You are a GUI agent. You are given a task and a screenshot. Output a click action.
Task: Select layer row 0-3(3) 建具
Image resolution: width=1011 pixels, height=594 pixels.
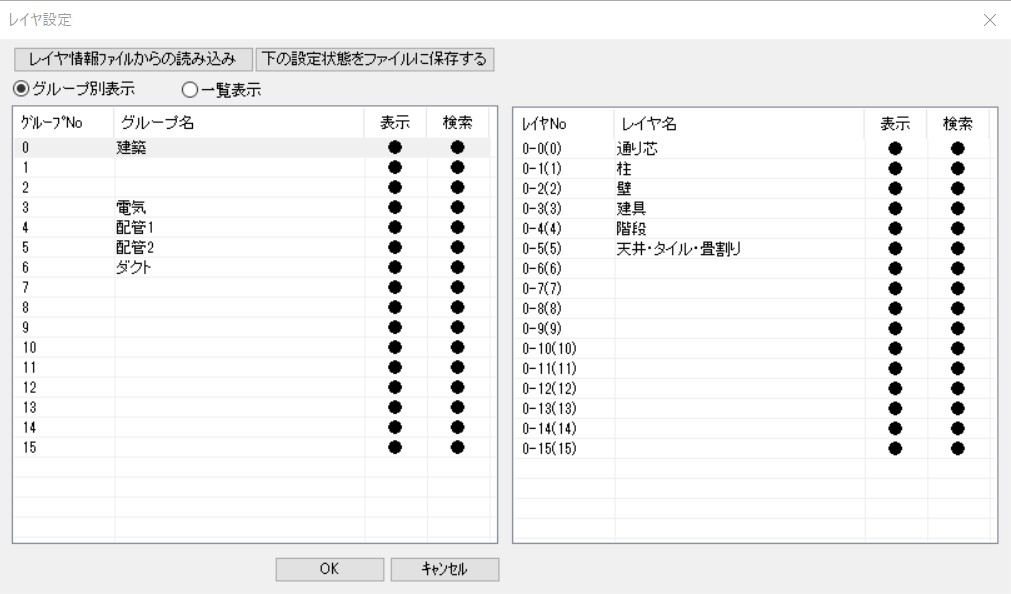752,208
